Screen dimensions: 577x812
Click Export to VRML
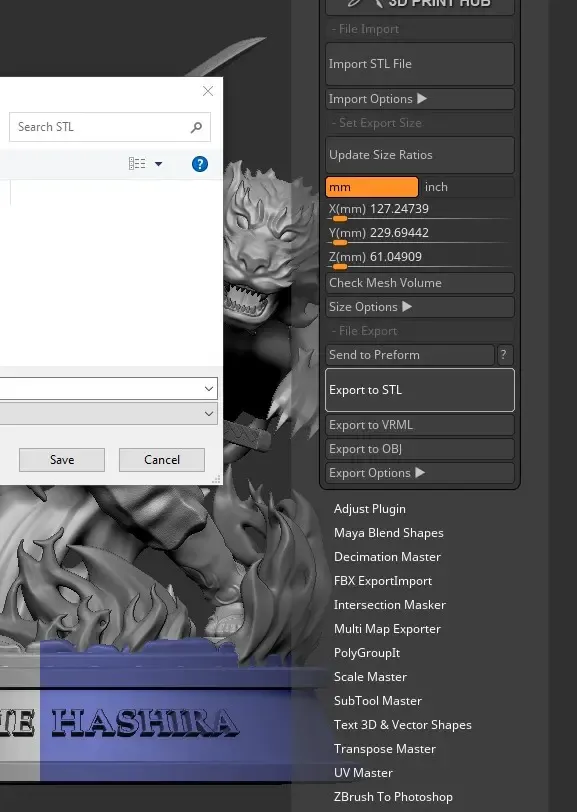pos(420,425)
